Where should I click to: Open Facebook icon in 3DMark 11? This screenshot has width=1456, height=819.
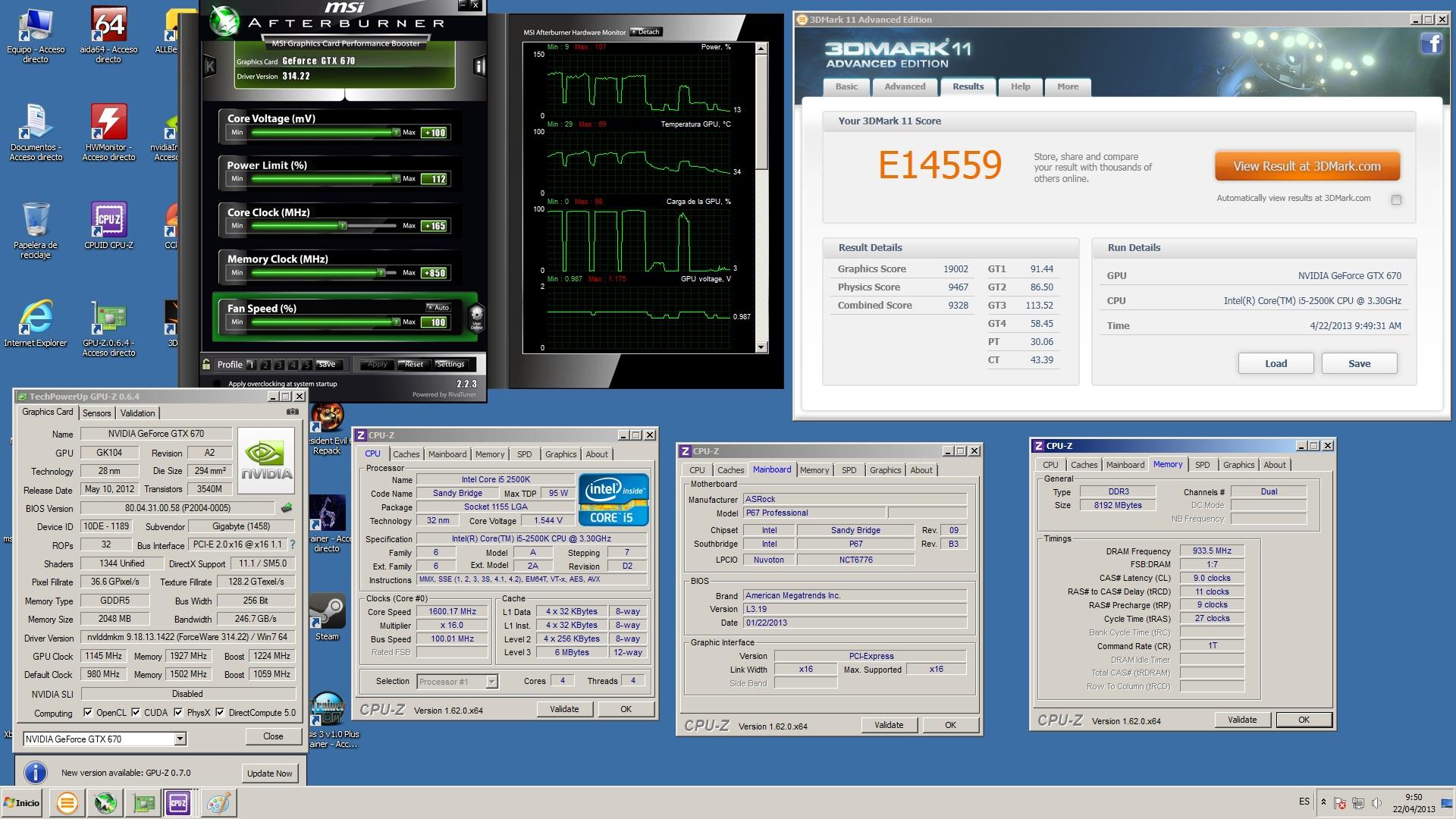click(x=1431, y=44)
